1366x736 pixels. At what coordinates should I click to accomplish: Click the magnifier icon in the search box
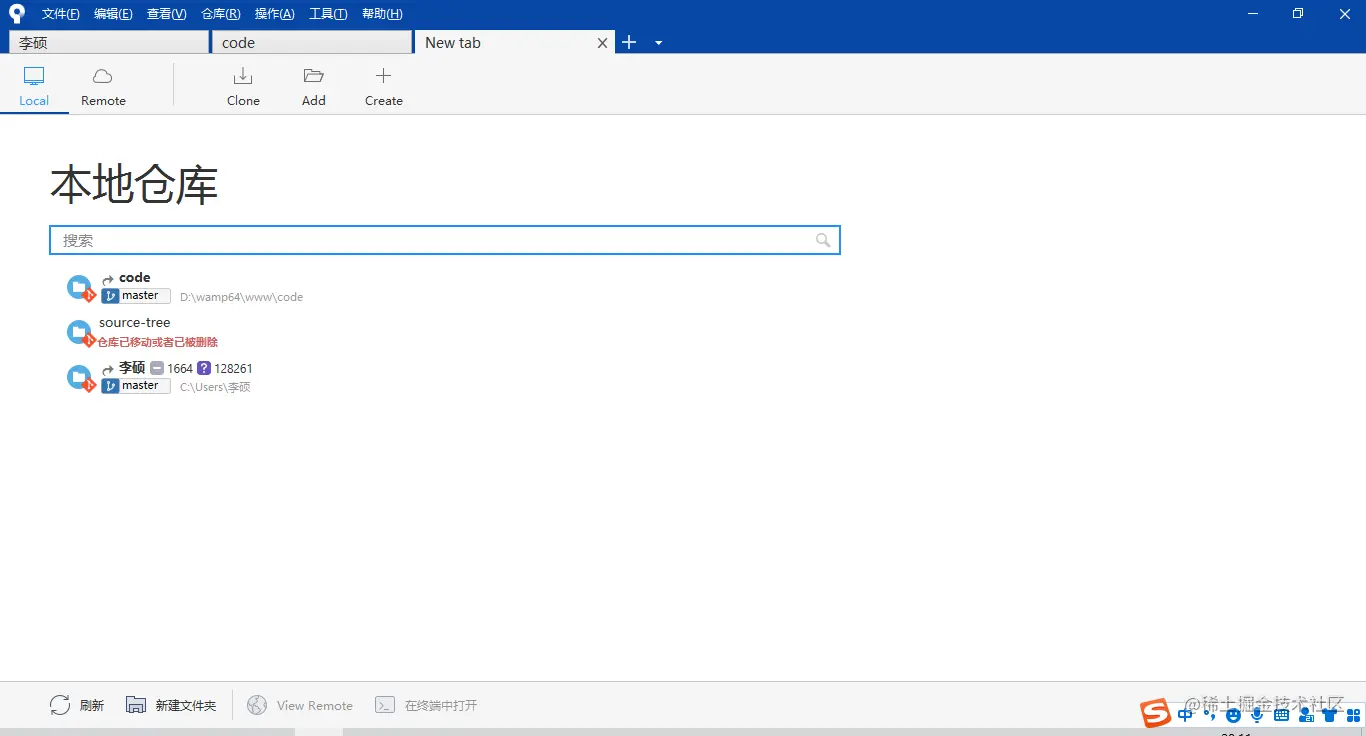pyautogui.click(x=823, y=240)
